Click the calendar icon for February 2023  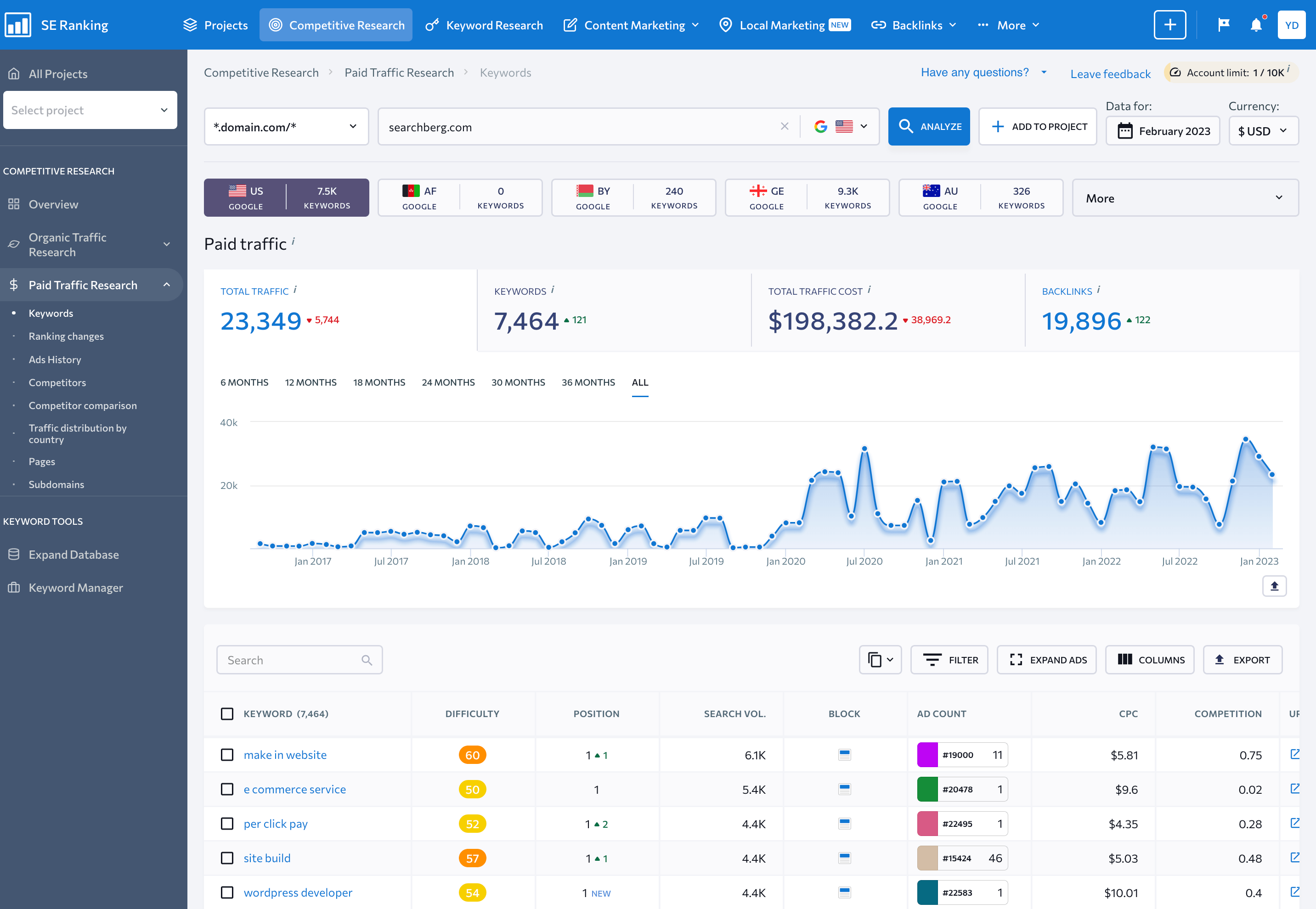1124,130
